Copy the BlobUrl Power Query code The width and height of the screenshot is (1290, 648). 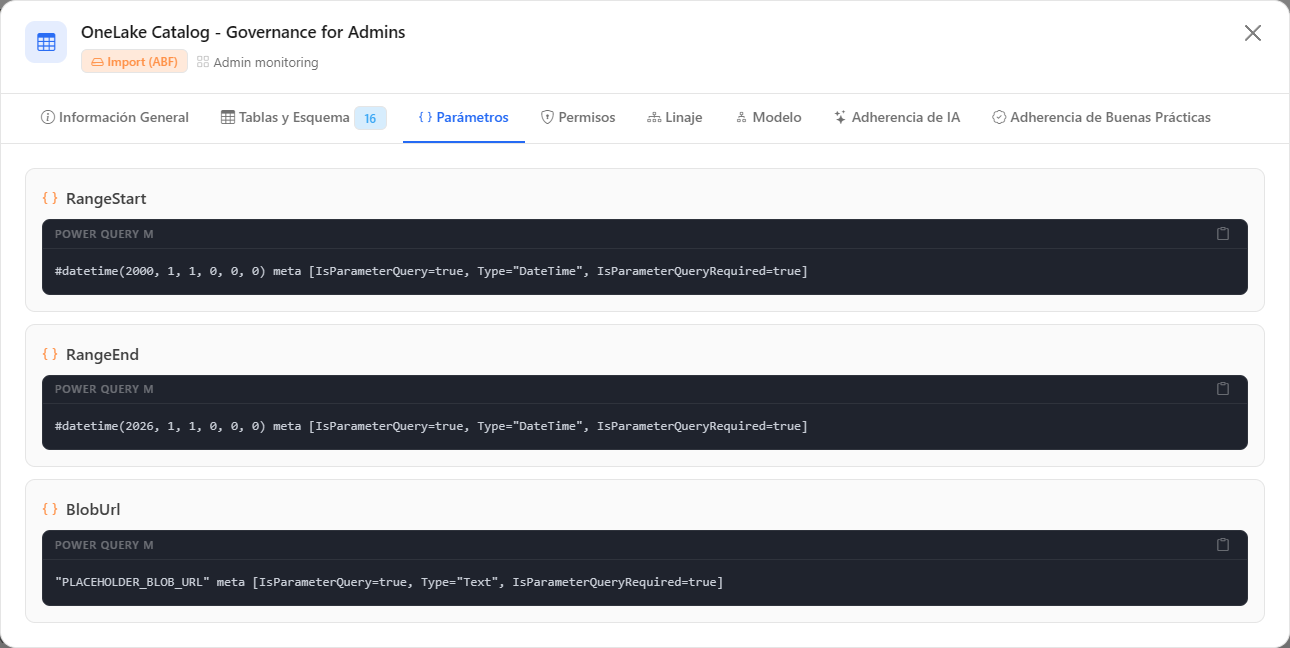[x=1222, y=545]
